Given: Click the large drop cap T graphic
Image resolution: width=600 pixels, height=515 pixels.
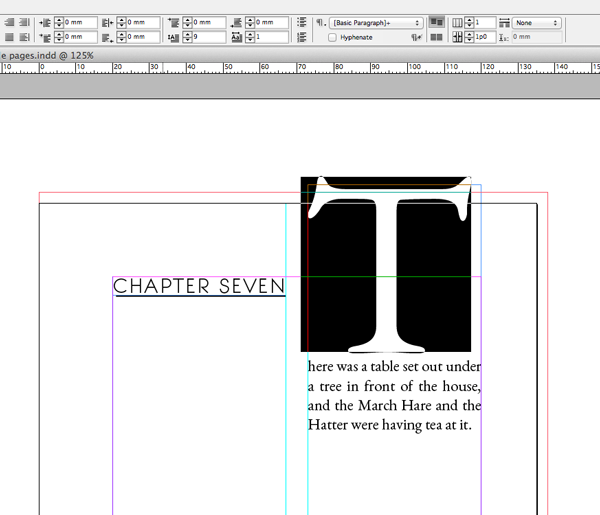Looking at the screenshot, I should point(386,264).
